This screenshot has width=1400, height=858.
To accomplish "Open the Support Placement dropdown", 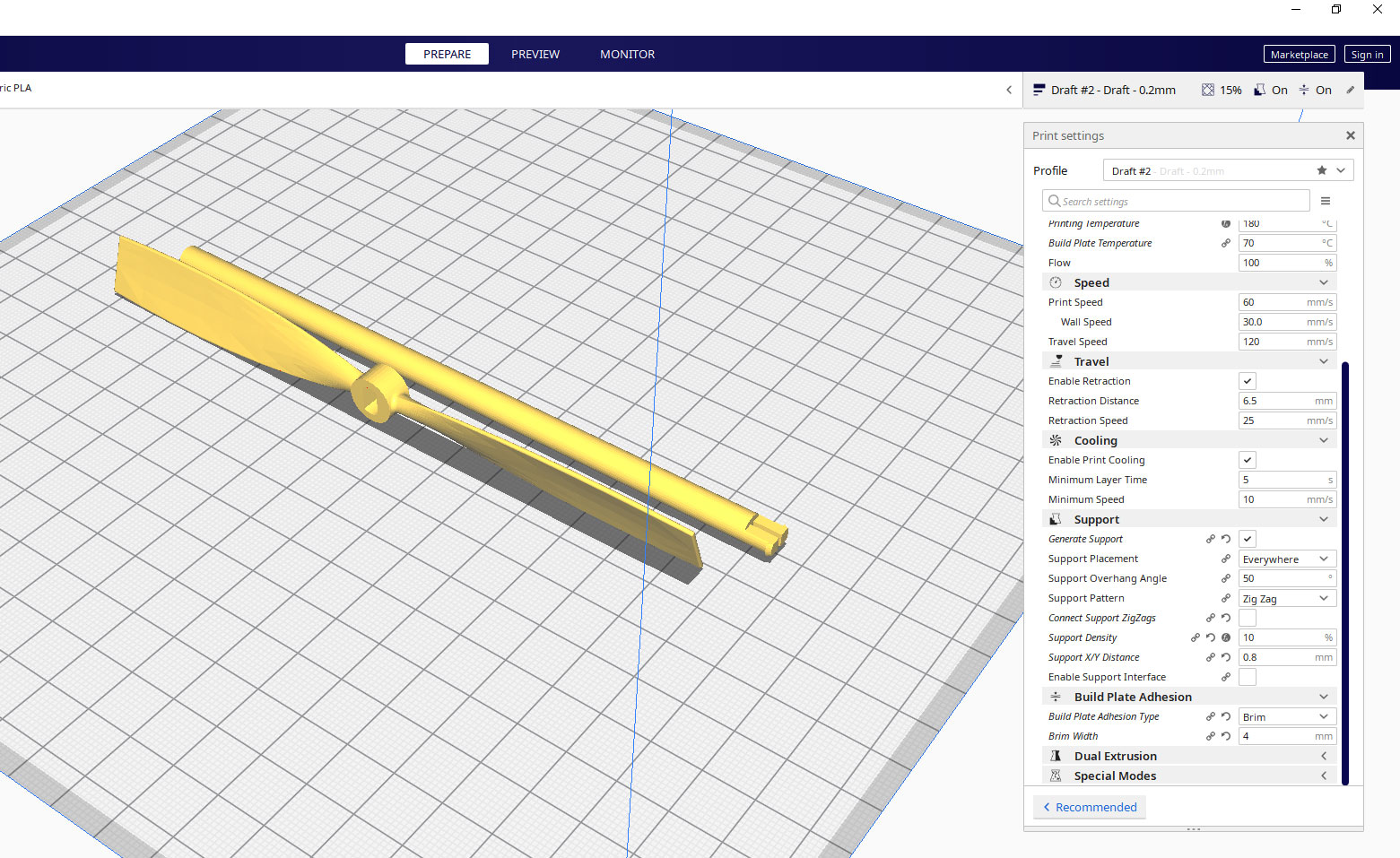I will (1288, 559).
